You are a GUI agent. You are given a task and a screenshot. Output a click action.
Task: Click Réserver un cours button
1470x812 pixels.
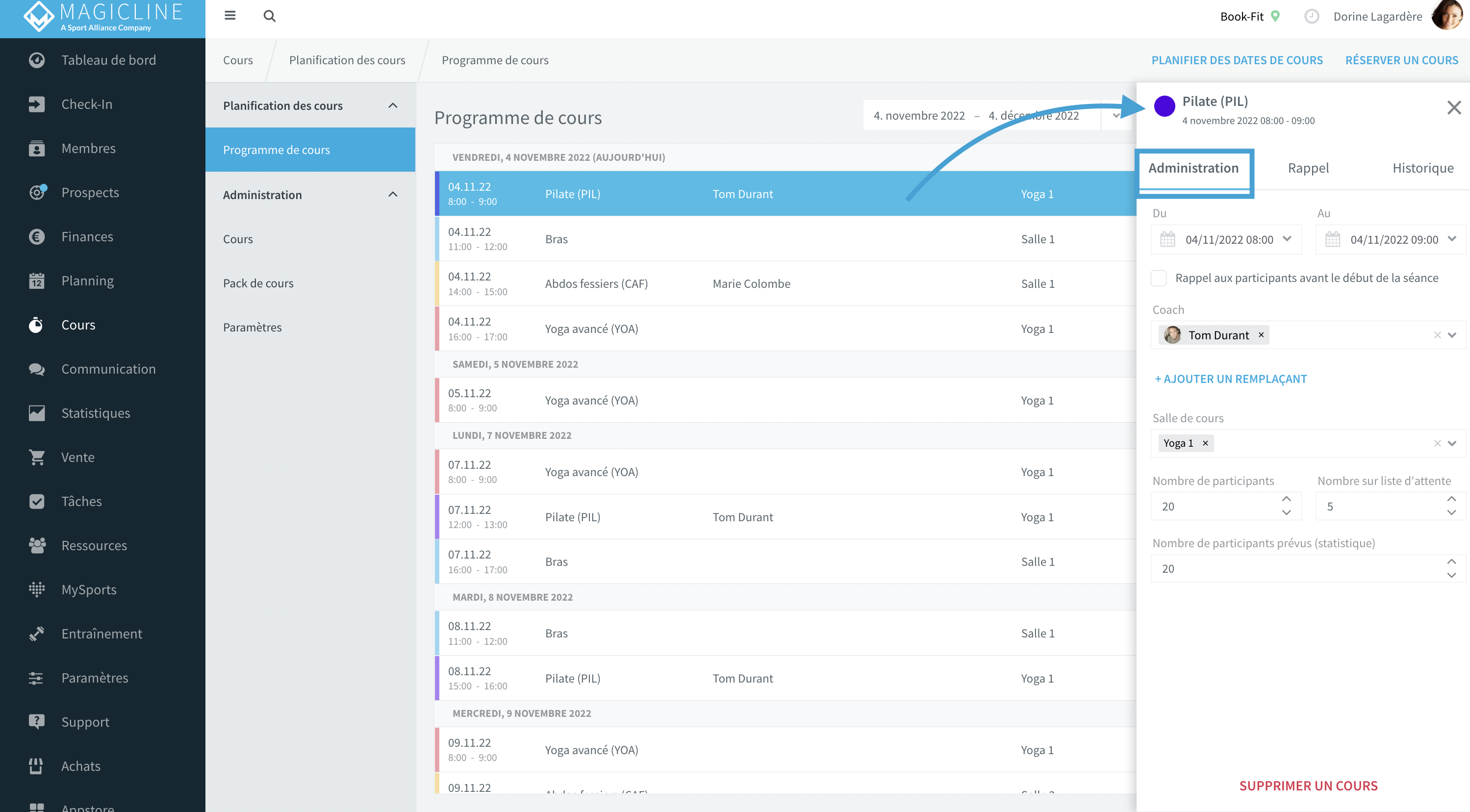(x=1401, y=60)
